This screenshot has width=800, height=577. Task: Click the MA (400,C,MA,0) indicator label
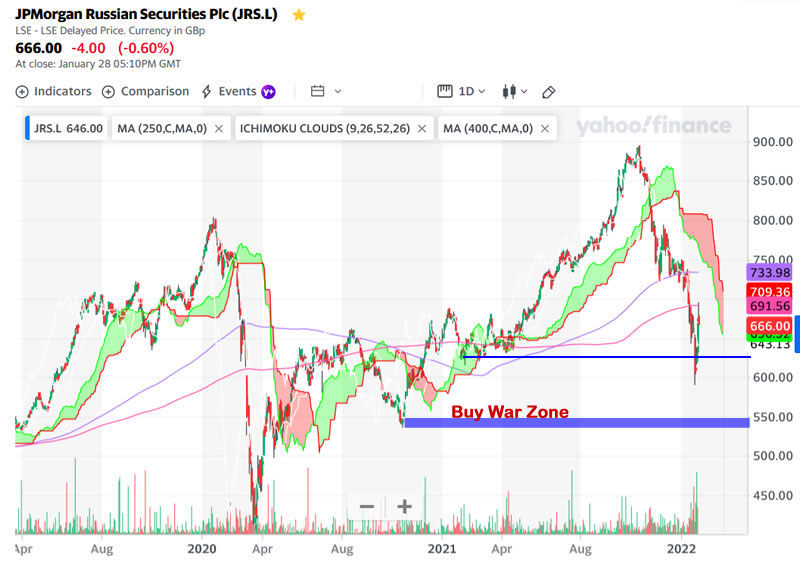488,128
